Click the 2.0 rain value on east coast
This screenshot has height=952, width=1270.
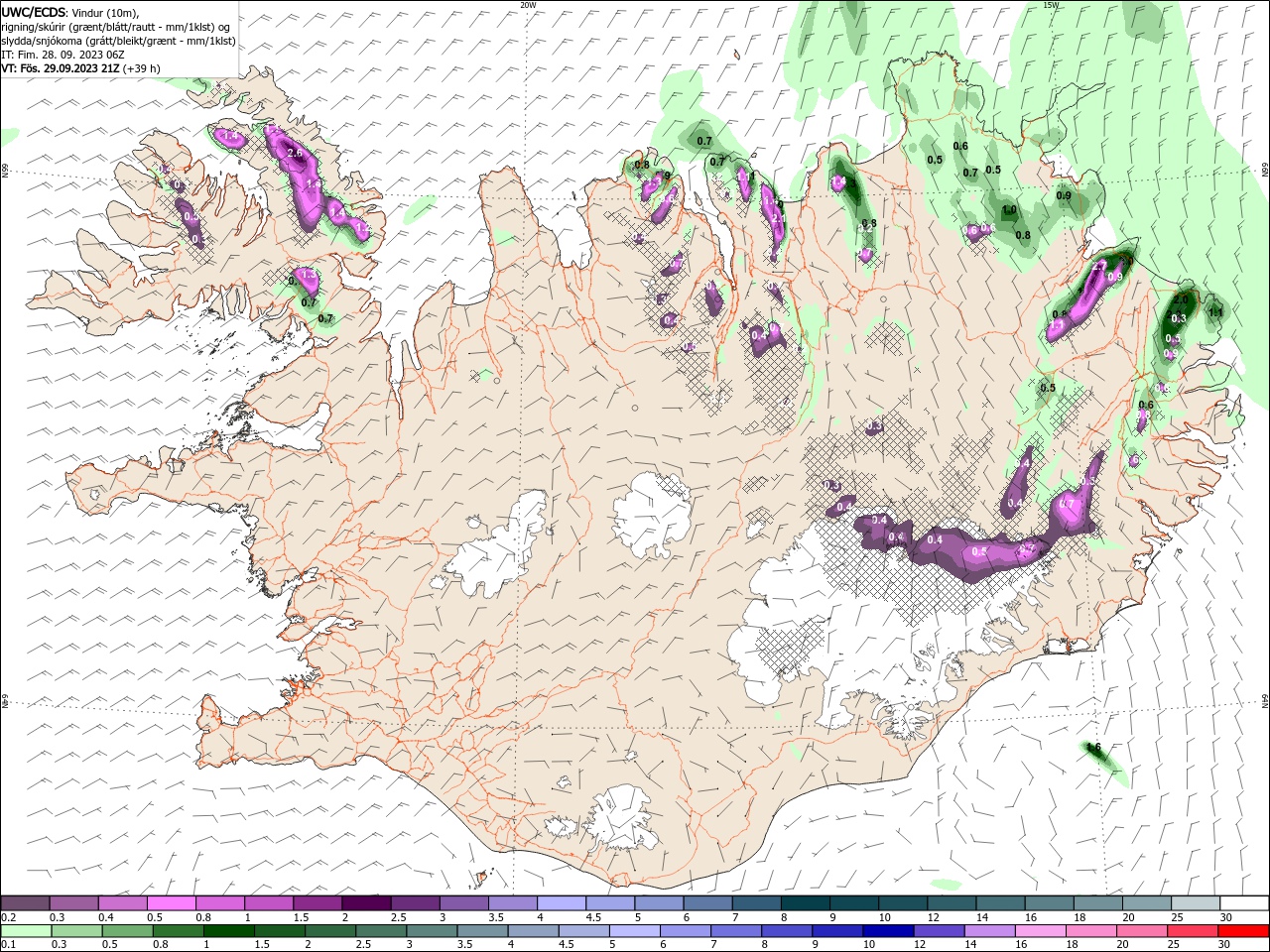pos(1181,299)
